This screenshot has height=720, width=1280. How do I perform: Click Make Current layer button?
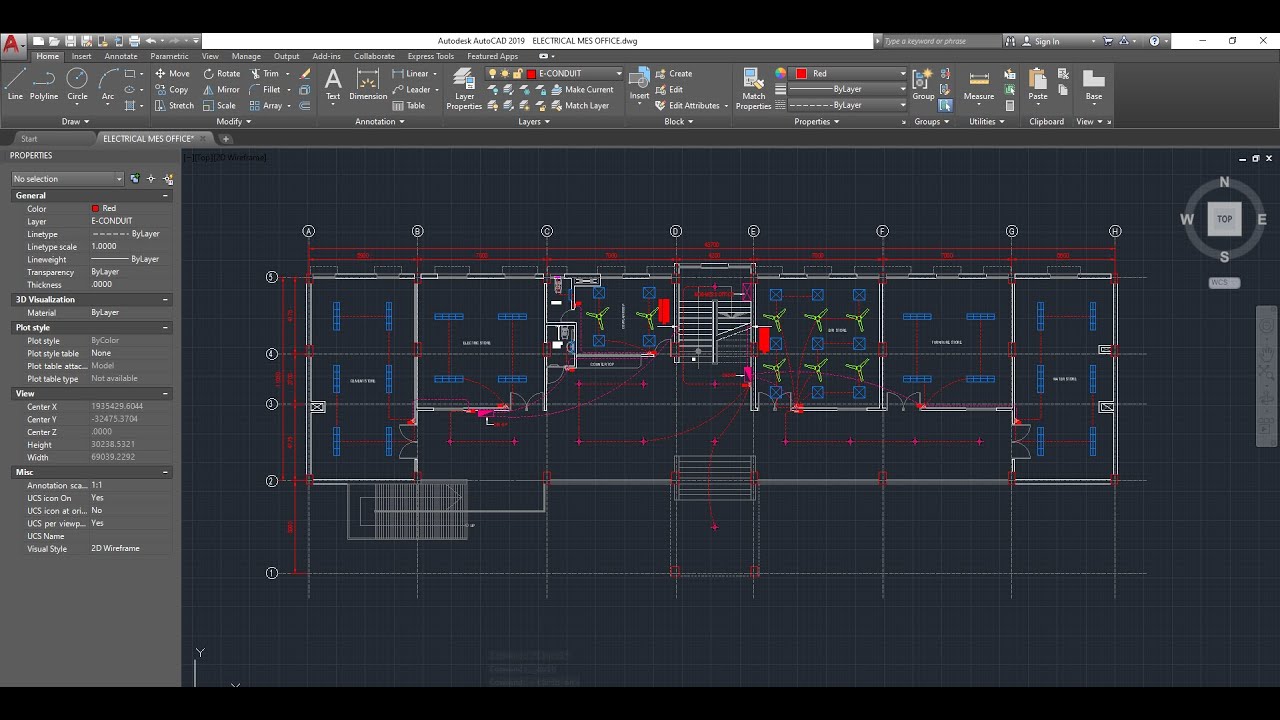tap(582, 89)
